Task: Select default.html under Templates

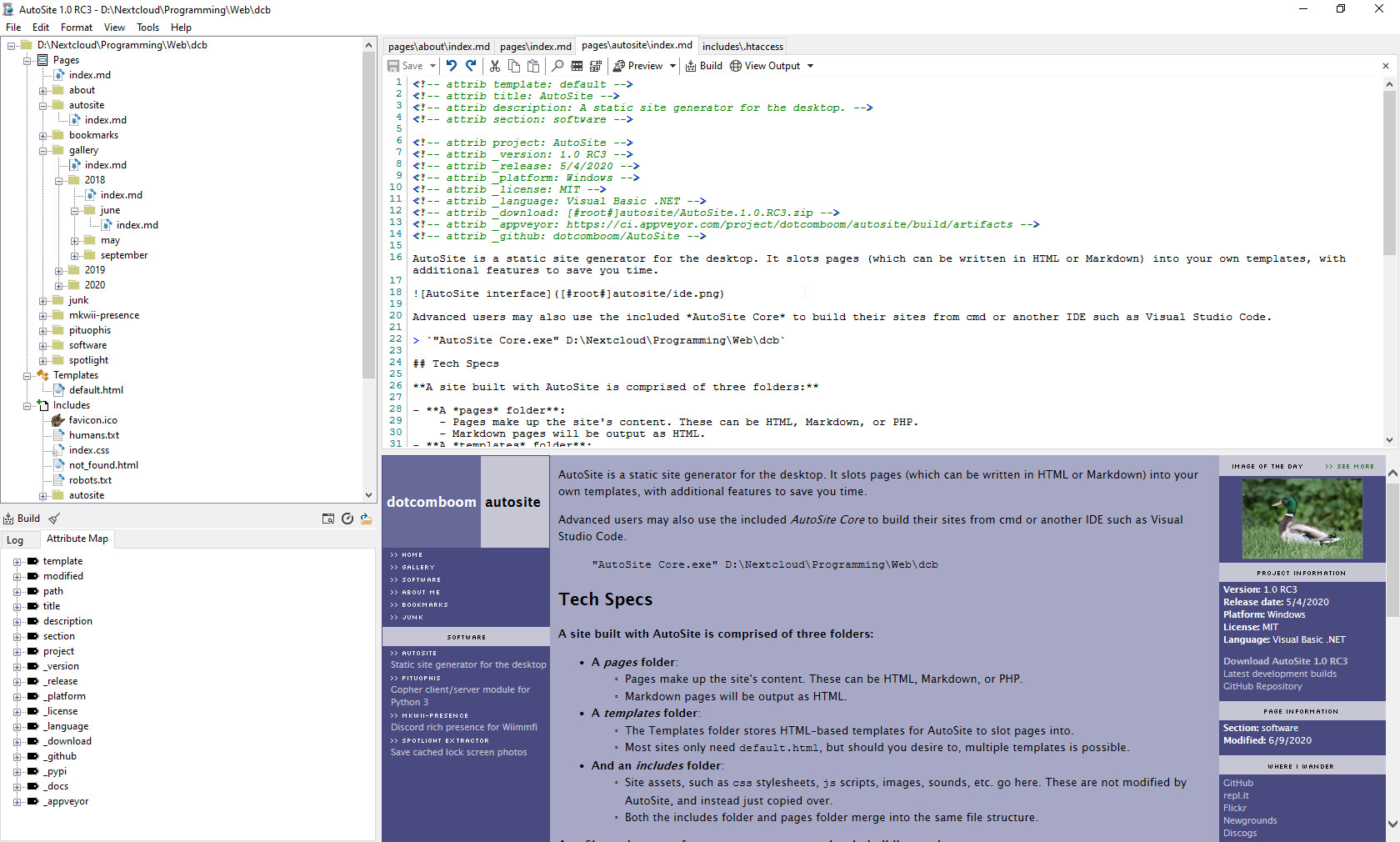Action: coord(96,390)
